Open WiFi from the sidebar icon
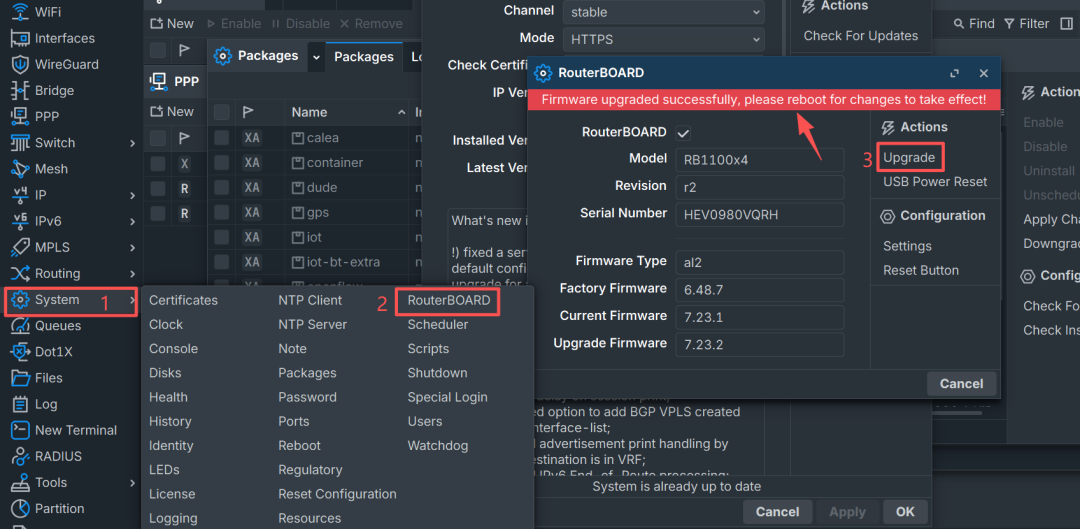 tap(21, 12)
